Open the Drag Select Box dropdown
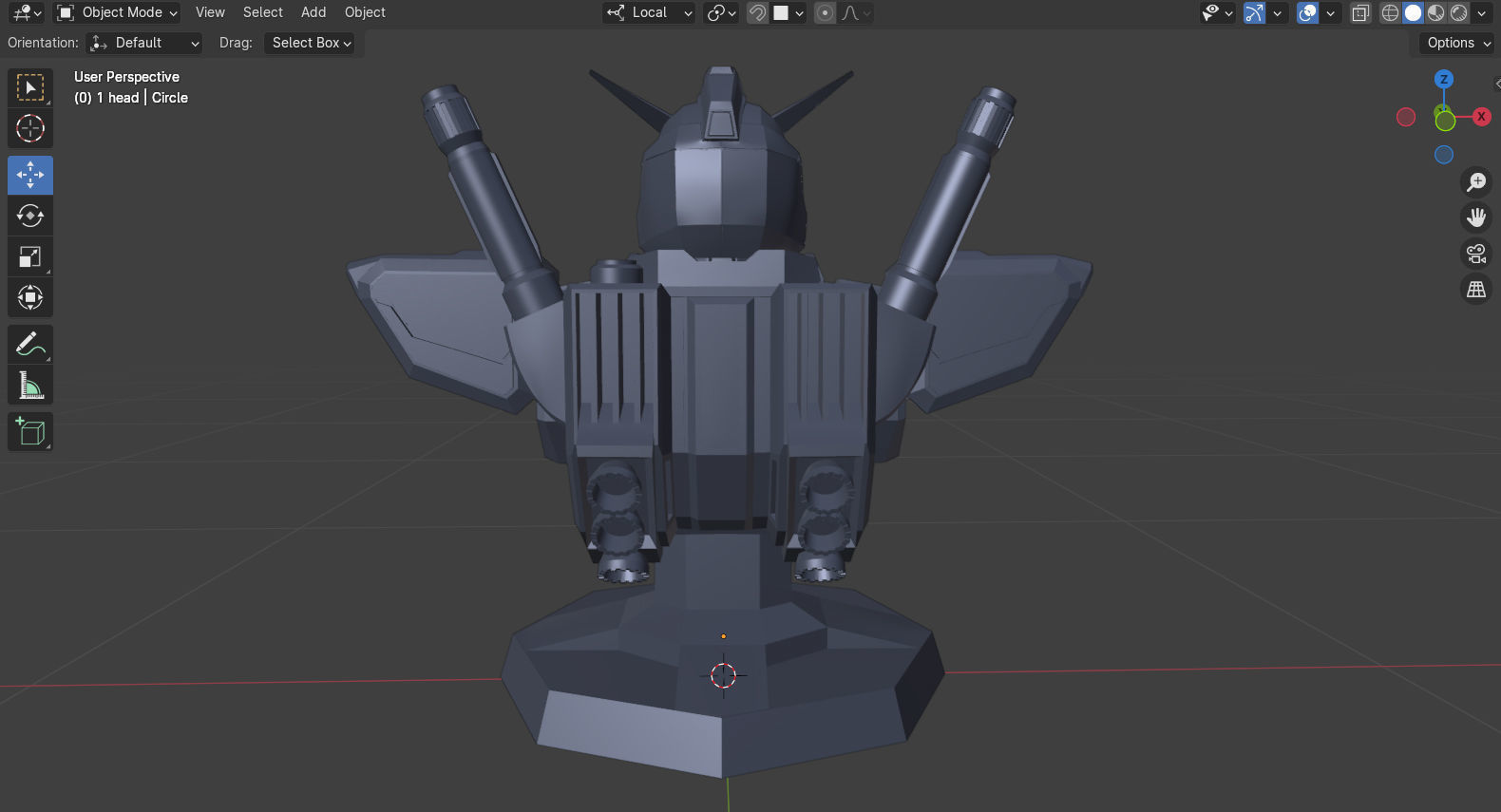Image resolution: width=1501 pixels, height=812 pixels. [x=310, y=43]
